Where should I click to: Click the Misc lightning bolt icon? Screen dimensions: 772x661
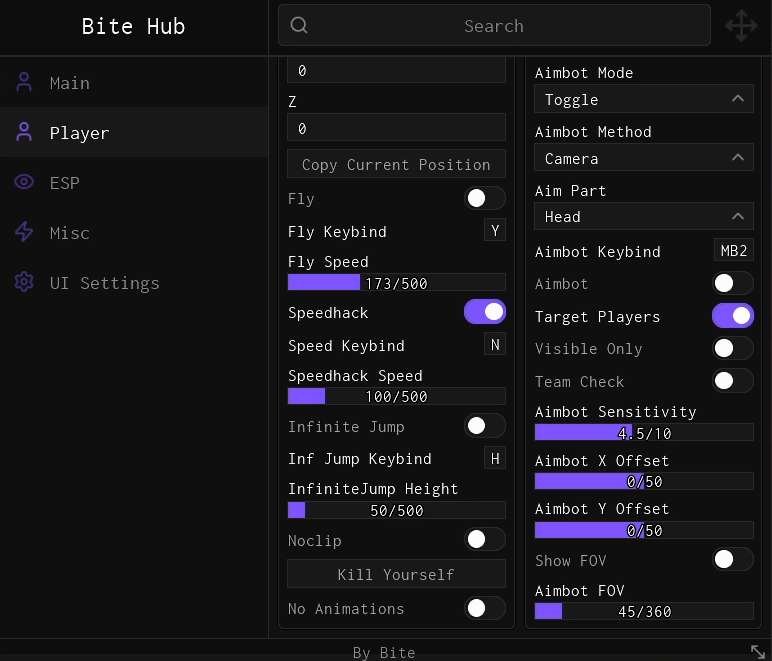24,233
